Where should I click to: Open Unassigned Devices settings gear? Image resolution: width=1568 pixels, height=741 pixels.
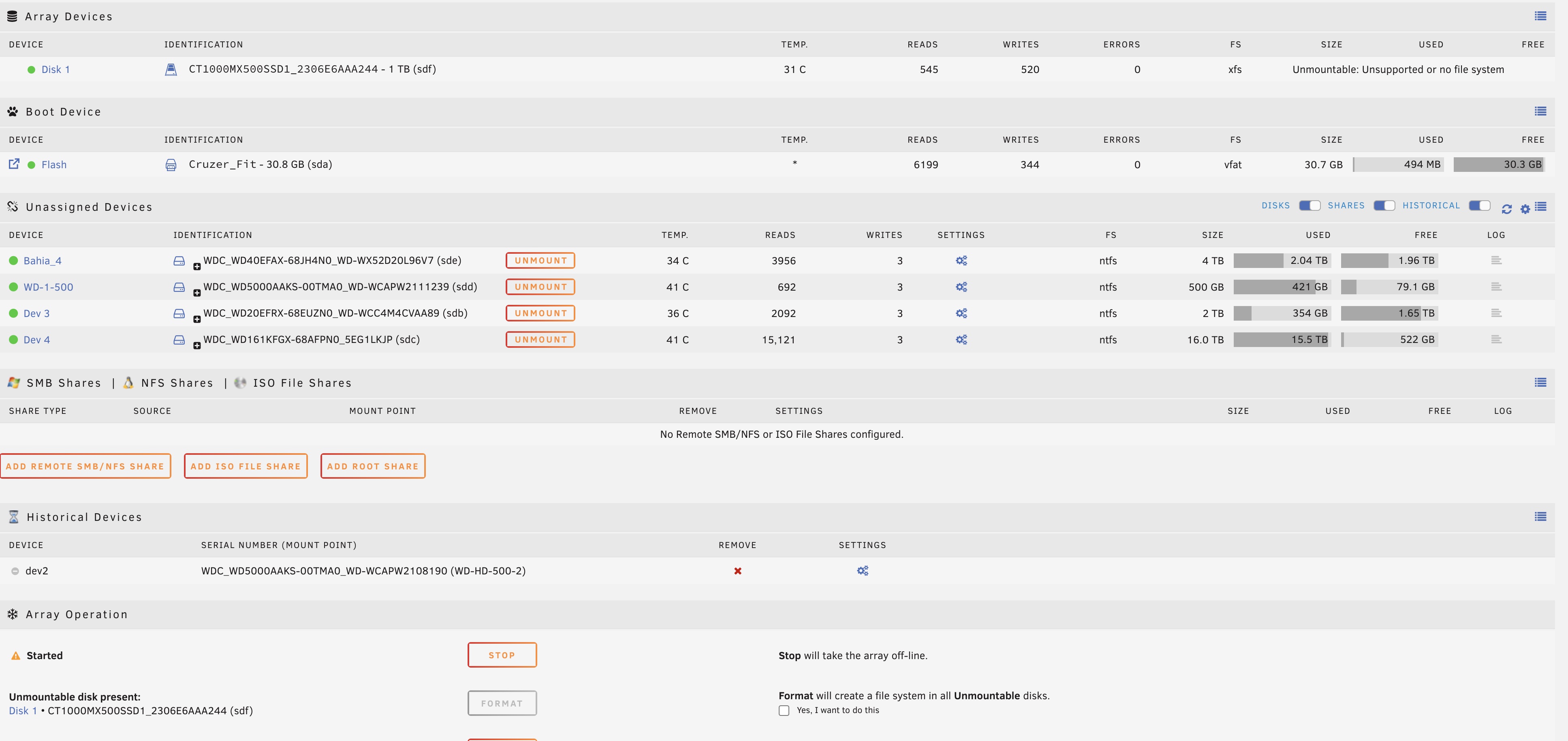(1525, 209)
